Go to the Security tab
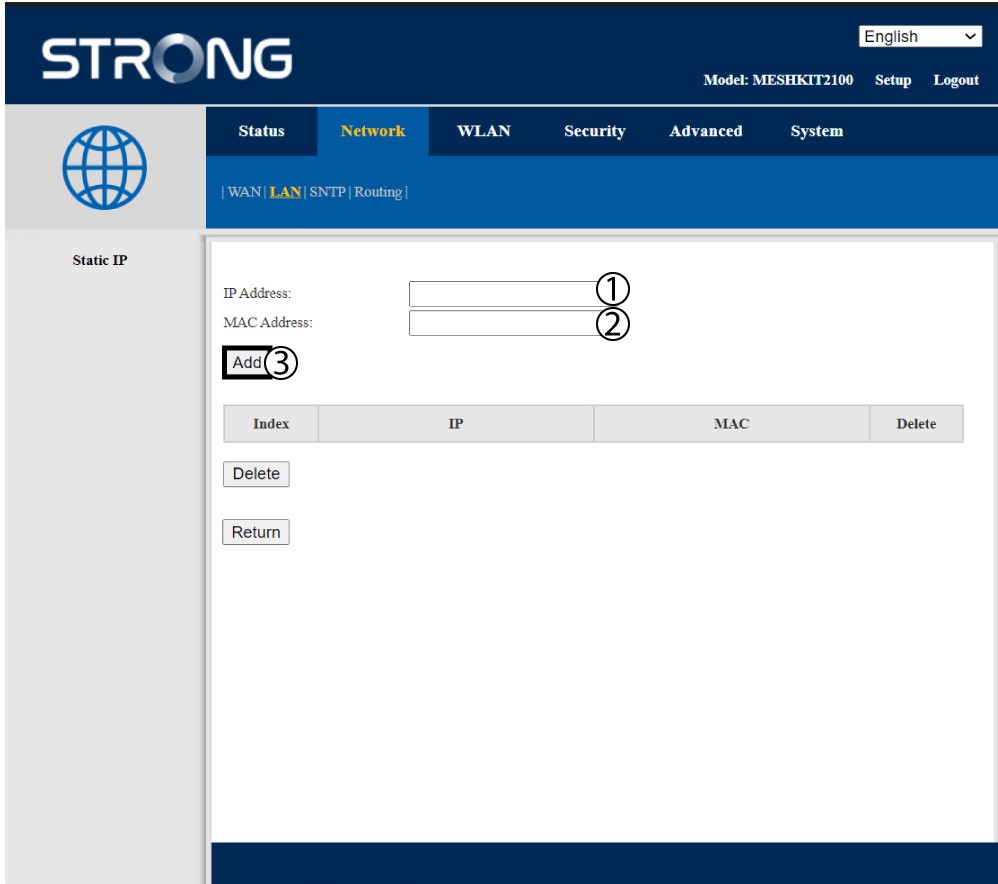 [594, 131]
